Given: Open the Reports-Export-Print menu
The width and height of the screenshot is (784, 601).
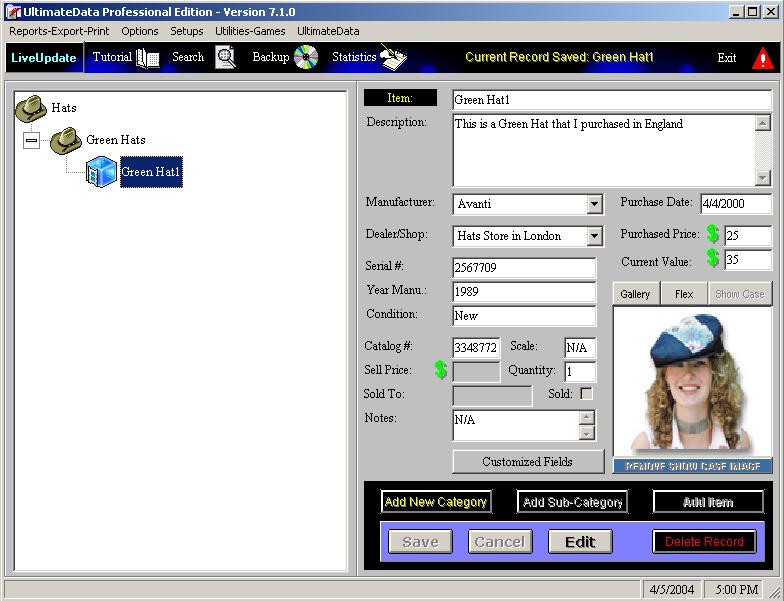Looking at the screenshot, I should 59,31.
